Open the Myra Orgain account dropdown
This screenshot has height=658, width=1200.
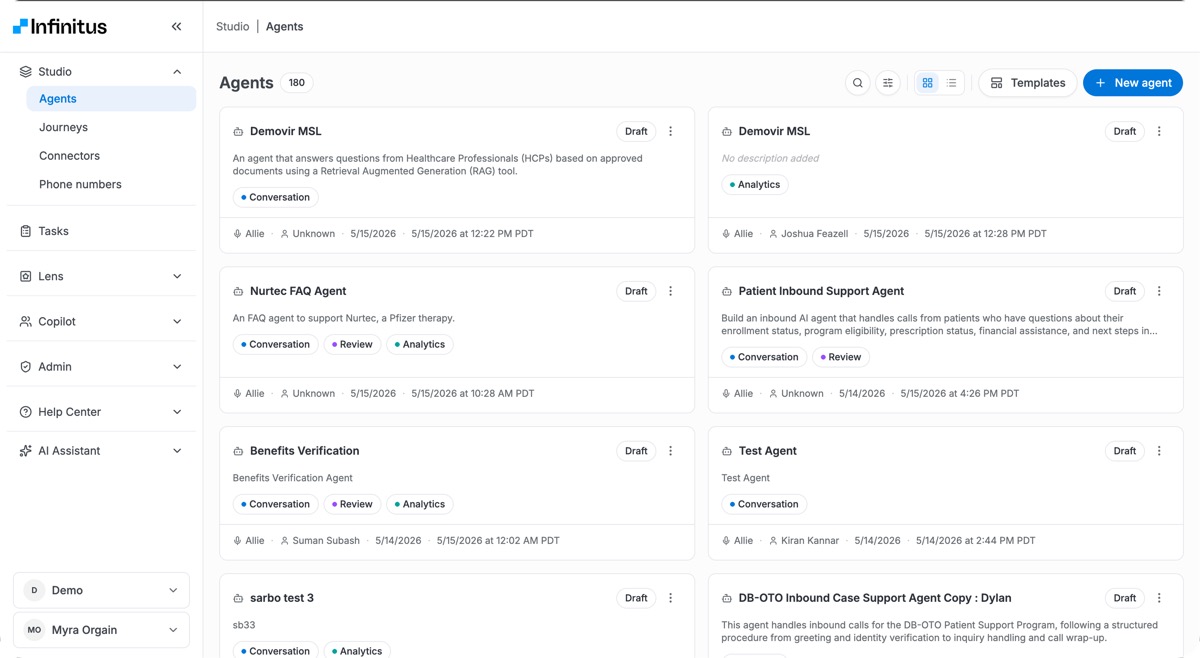tap(101, 630)
